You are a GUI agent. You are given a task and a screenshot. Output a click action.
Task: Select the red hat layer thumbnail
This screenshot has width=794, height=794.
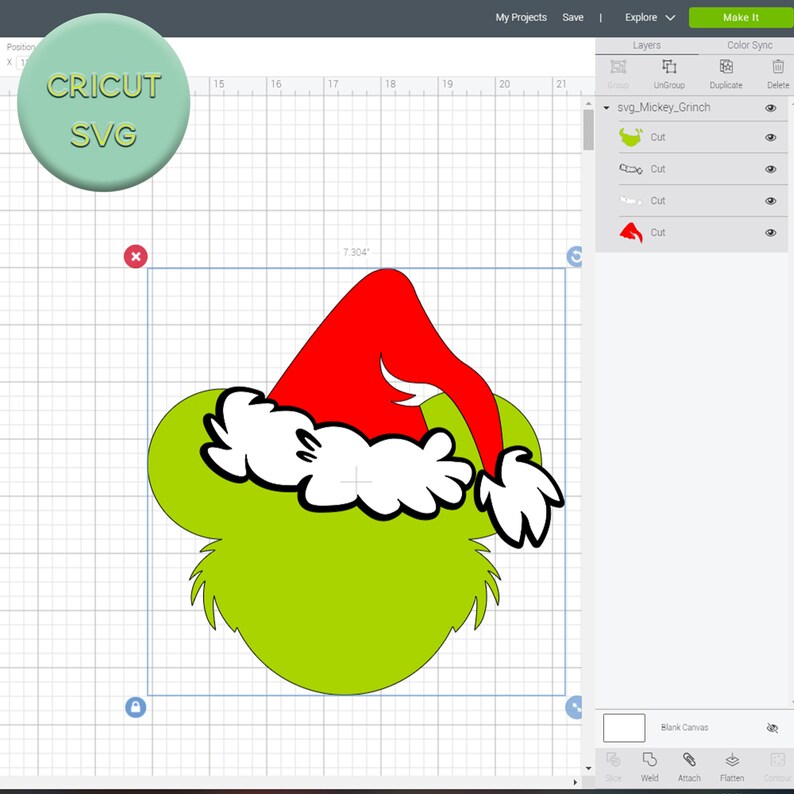click(630, 232)
